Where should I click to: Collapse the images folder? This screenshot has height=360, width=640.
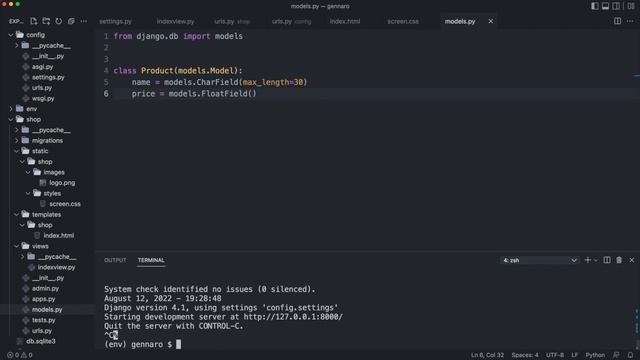(28, 172)
